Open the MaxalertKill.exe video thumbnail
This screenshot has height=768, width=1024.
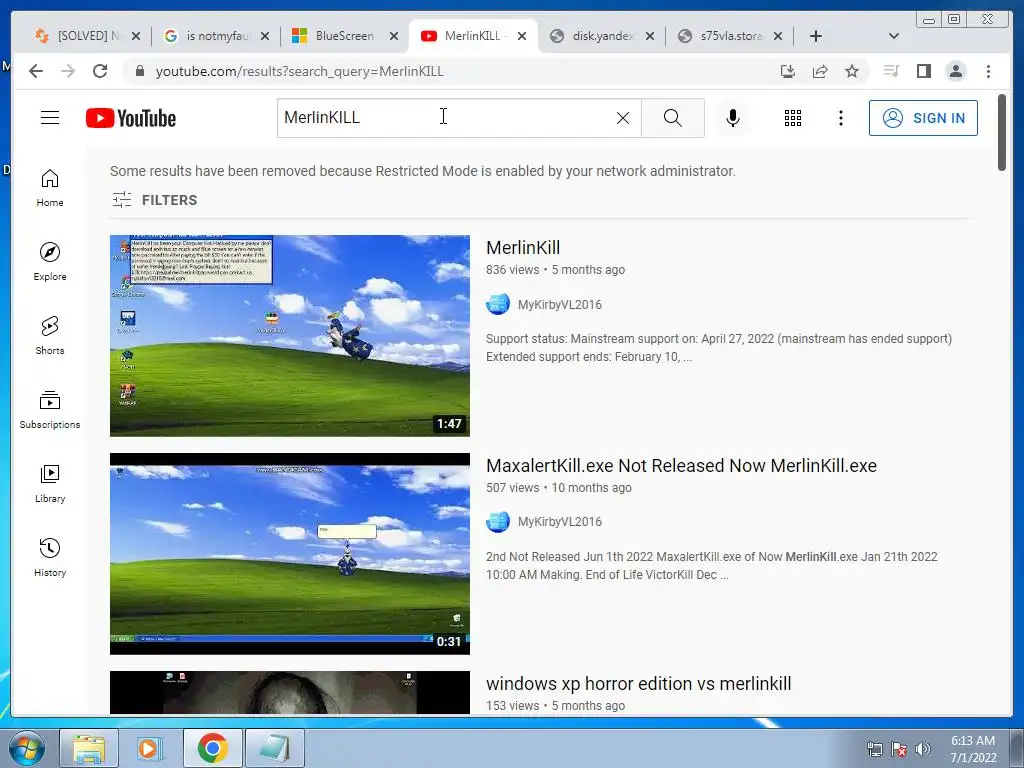289,554
